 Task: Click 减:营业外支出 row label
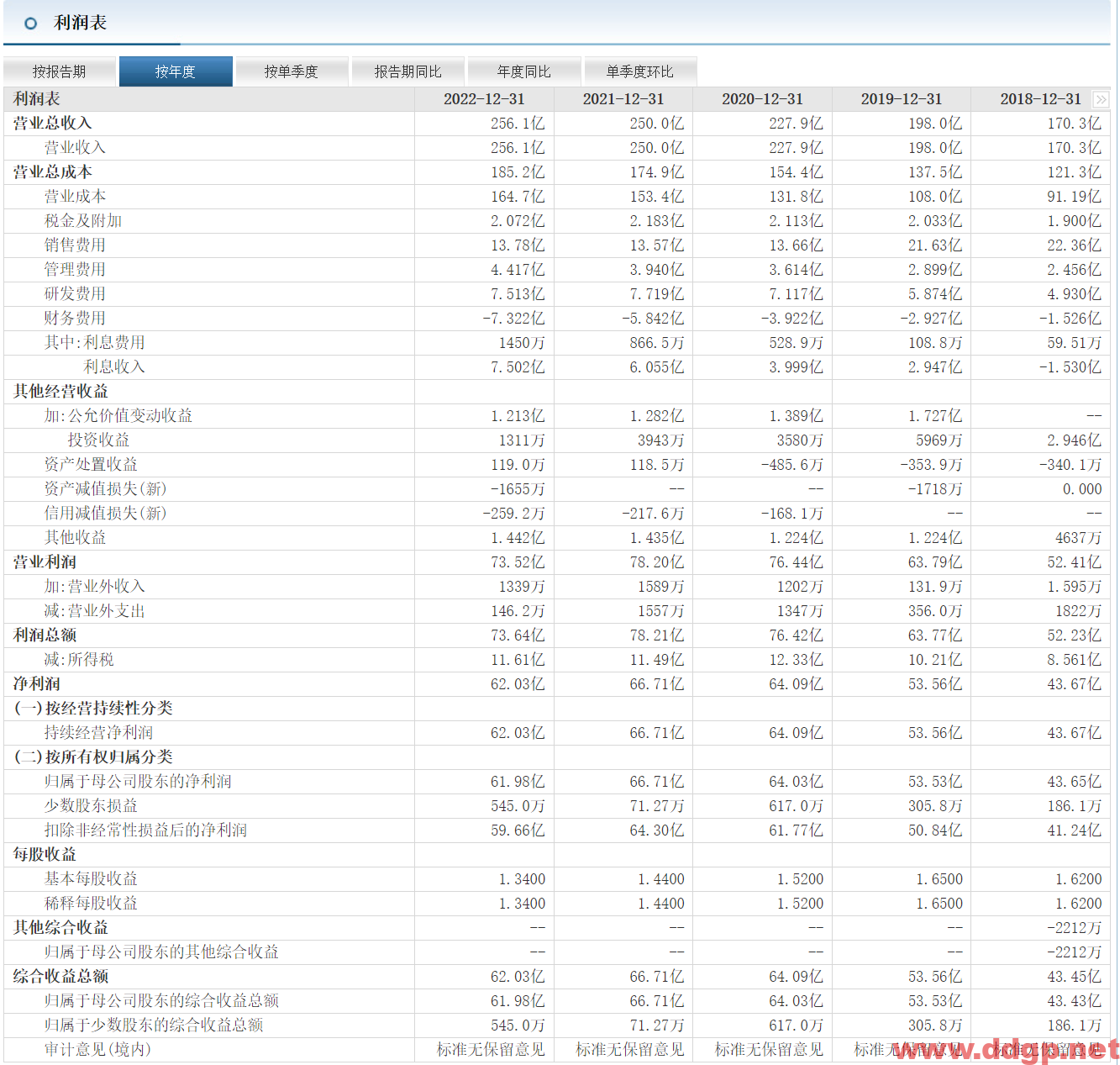pyautogui.click(x=95, y=611)
